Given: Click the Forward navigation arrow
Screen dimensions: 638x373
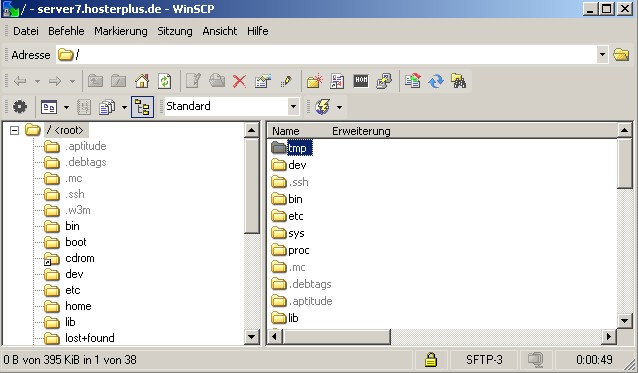Looking at the screenshot, I should [55, 81].
